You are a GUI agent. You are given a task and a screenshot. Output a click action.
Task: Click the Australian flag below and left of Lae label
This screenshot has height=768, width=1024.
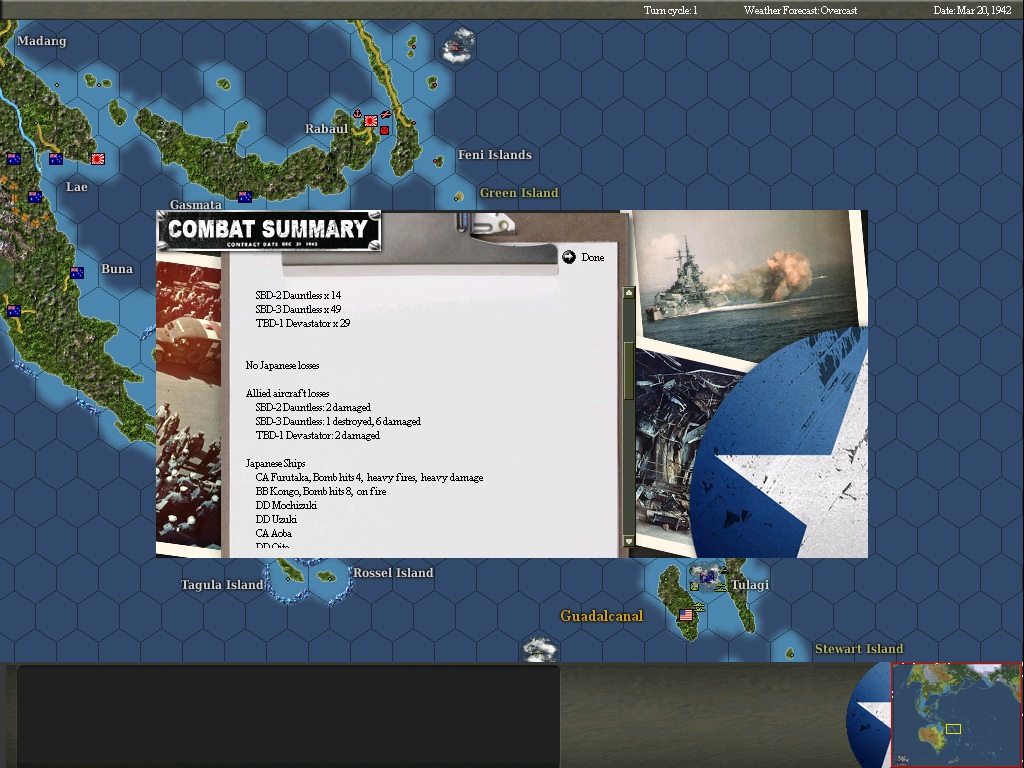point(35,197)
